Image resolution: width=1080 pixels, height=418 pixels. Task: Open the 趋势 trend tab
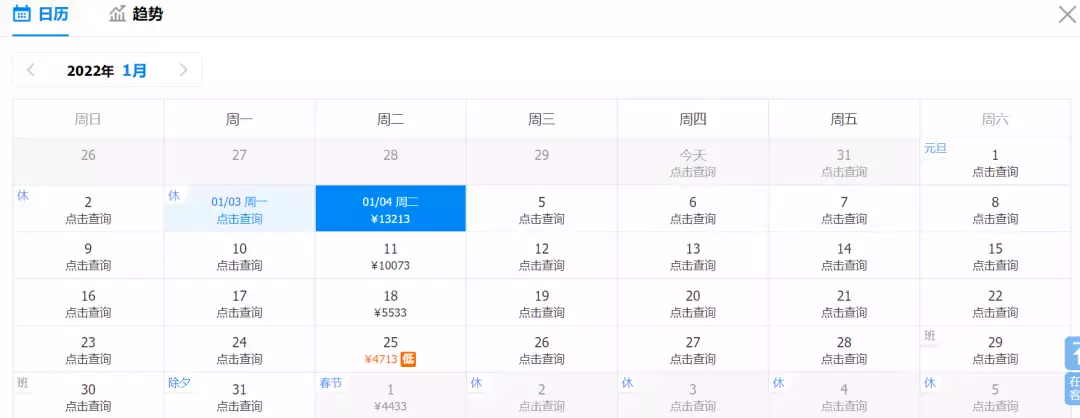click(x=136, y=14)
